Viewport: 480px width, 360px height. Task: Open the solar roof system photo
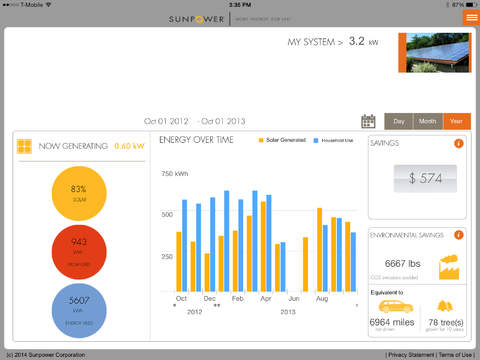[x=435, y=52]
